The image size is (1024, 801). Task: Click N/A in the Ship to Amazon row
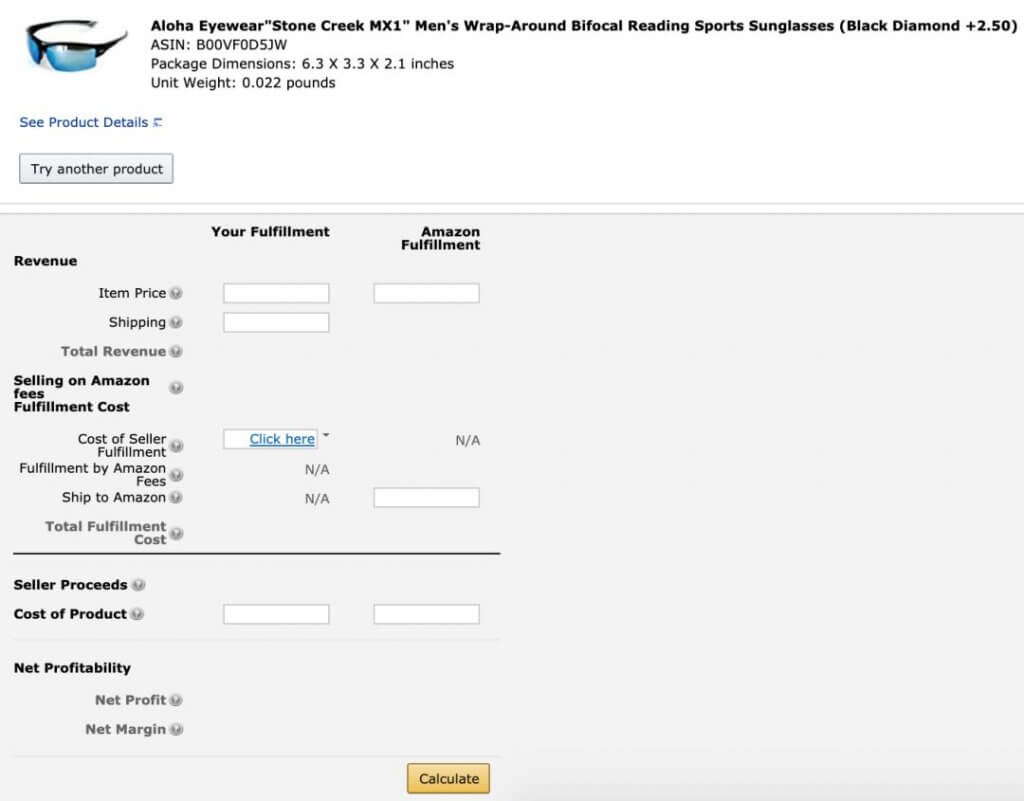pos(317,499)
